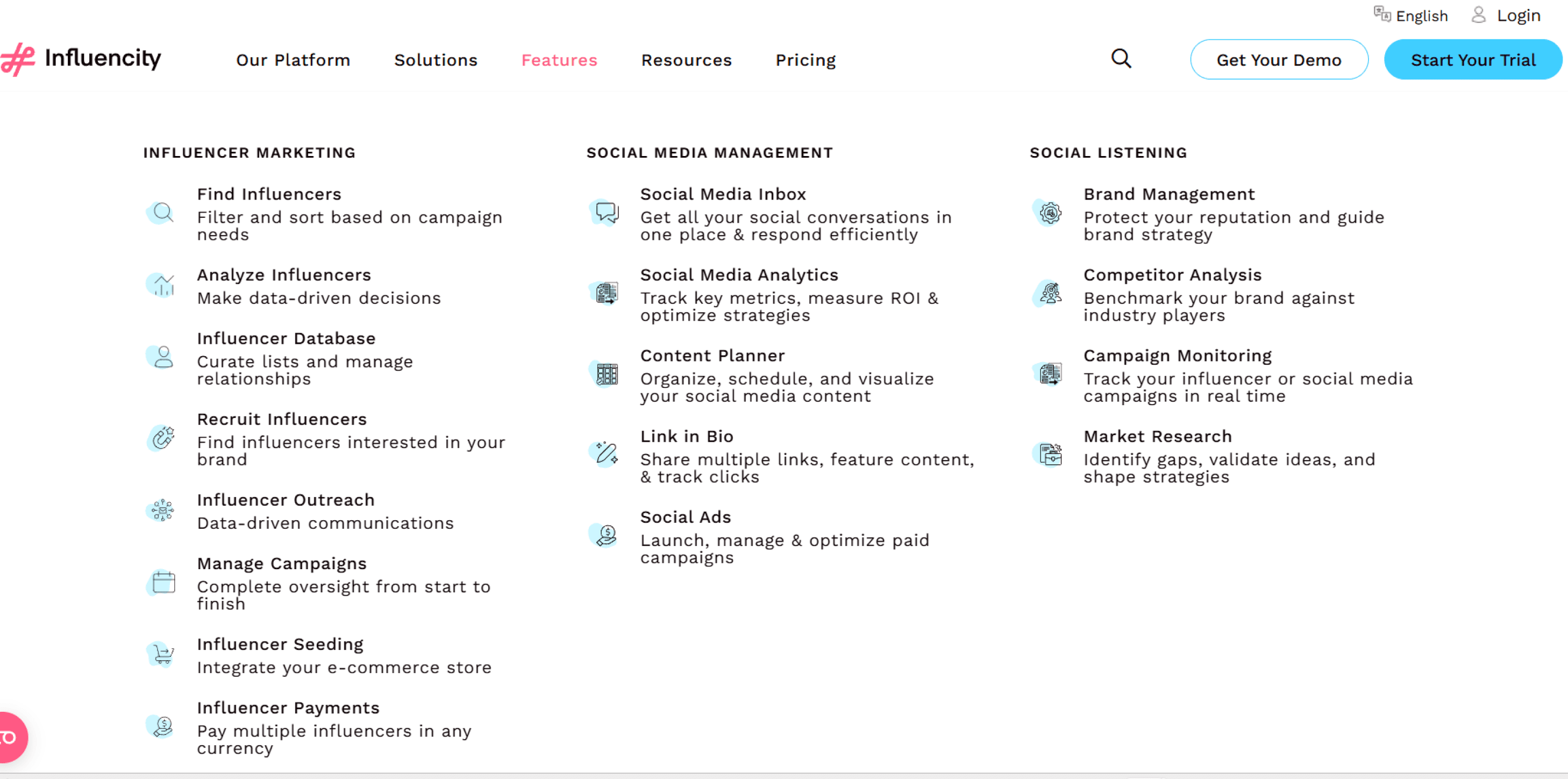Click the Find Influencers magnifier icon
The width and height of the screenshot is (1568, 779).
point(162,213)
